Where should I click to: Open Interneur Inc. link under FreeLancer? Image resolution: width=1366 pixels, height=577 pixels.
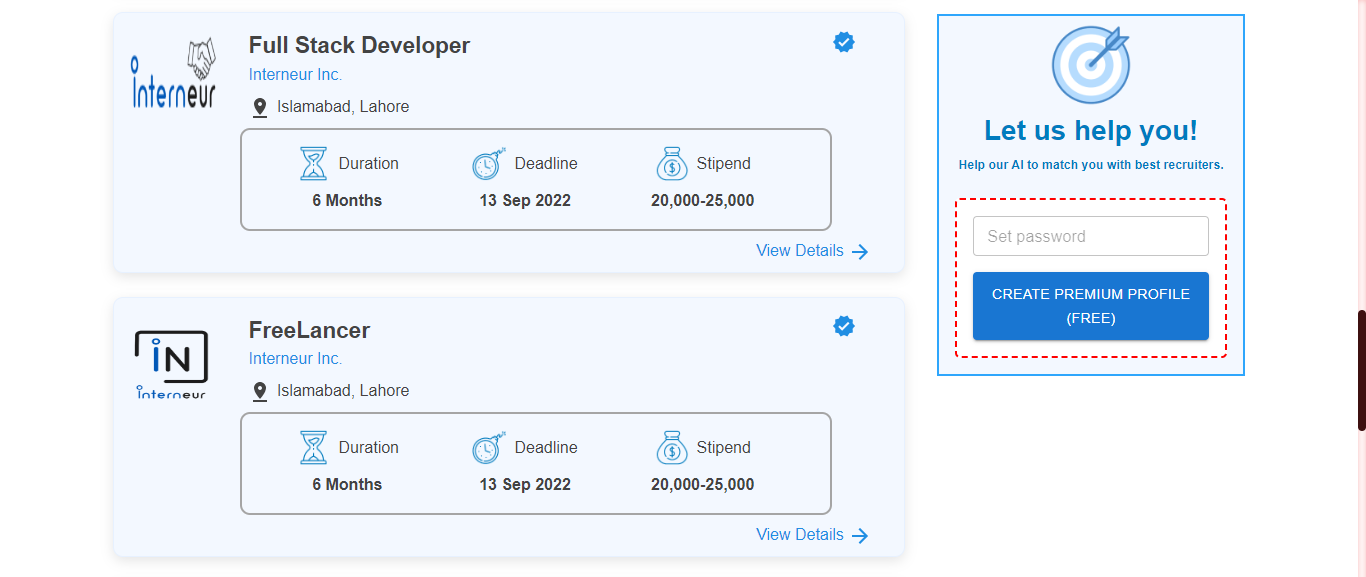tap(295, 358)
